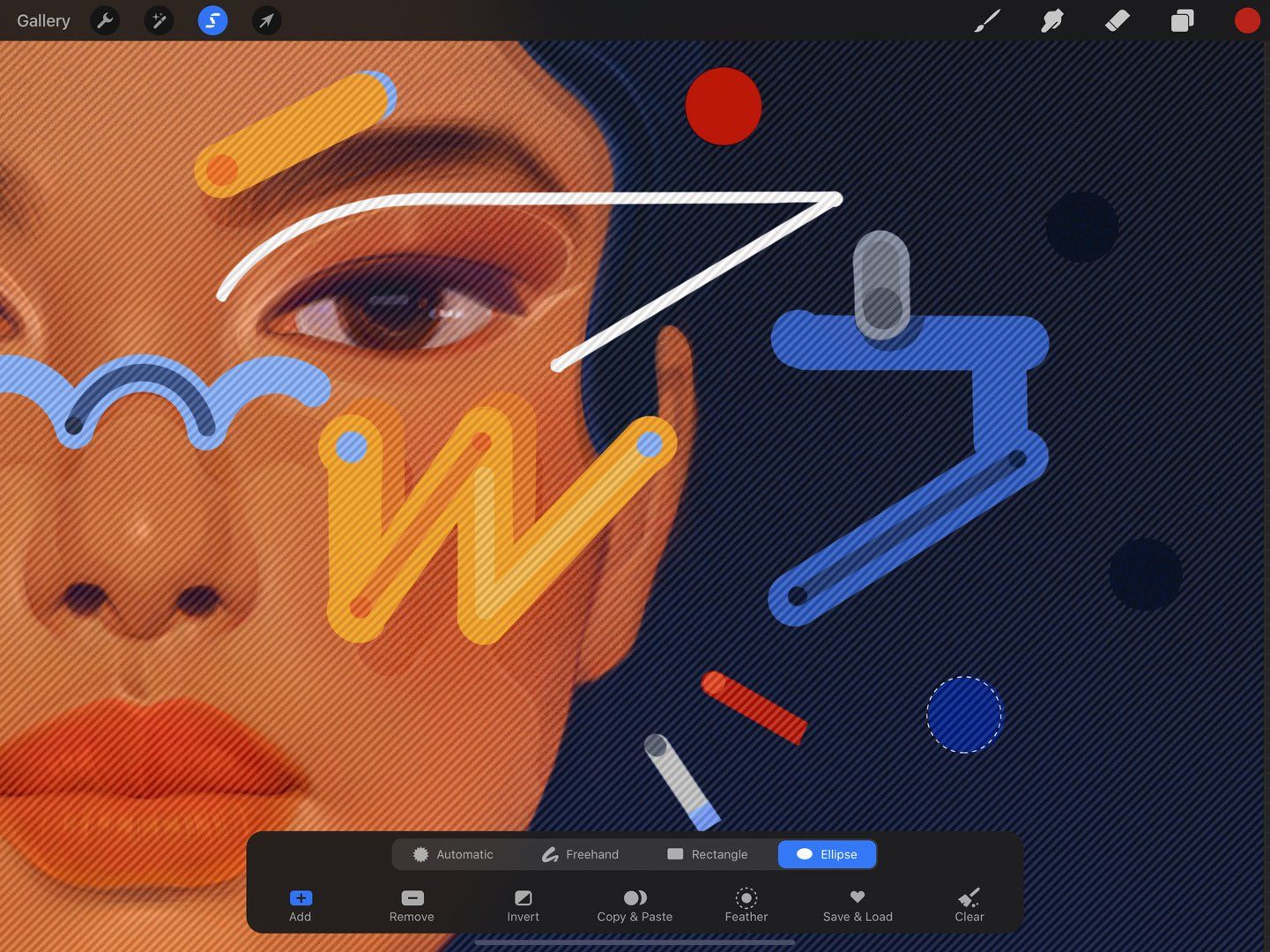Enable Add to selection
The width and height of the screenshot is (1270, 952).
pyautogui.click(x=301, y=905)
